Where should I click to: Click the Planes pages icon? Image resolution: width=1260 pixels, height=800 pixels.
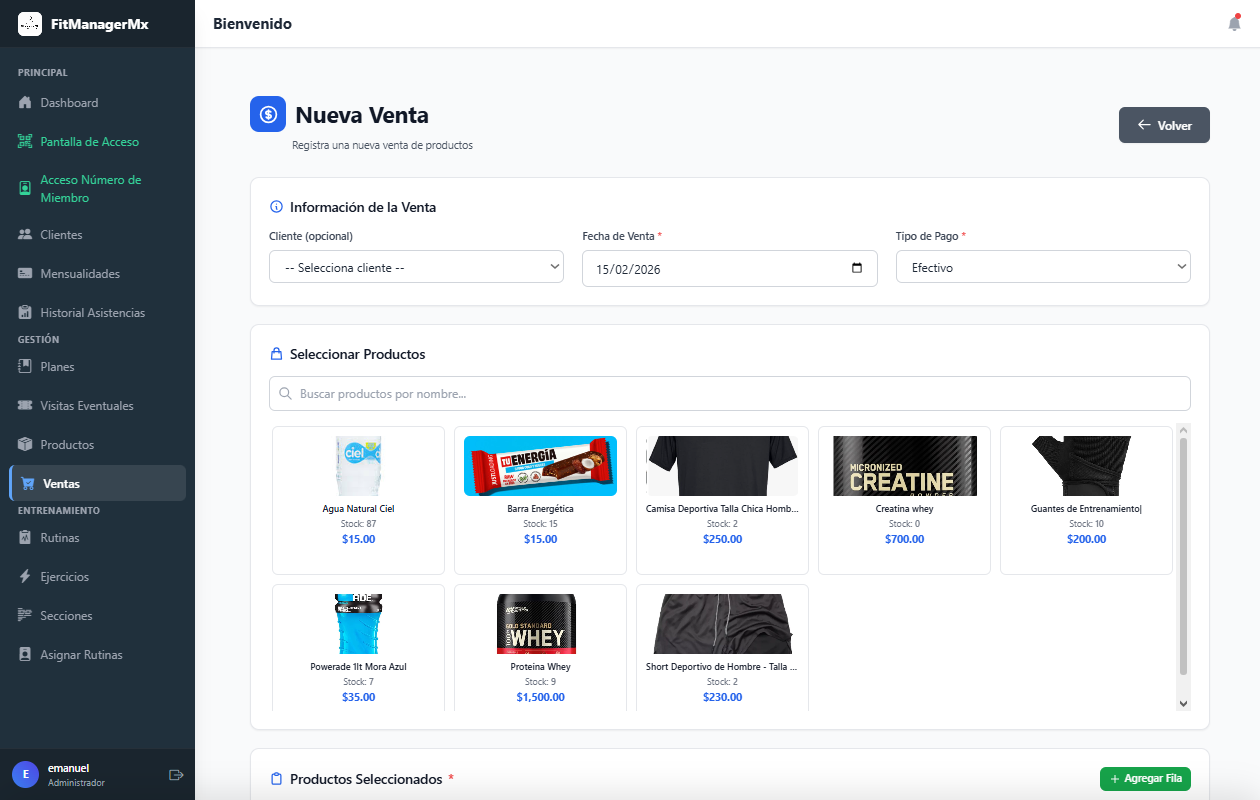[25, 367]
